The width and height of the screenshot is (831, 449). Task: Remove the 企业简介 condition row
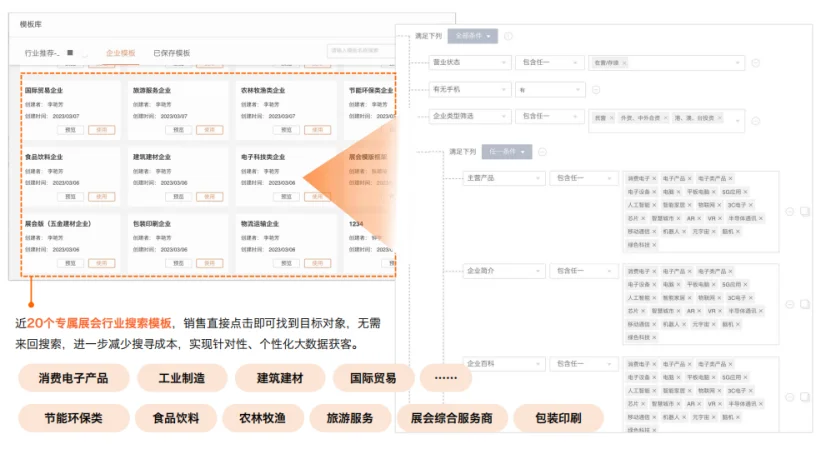(790, 304)
